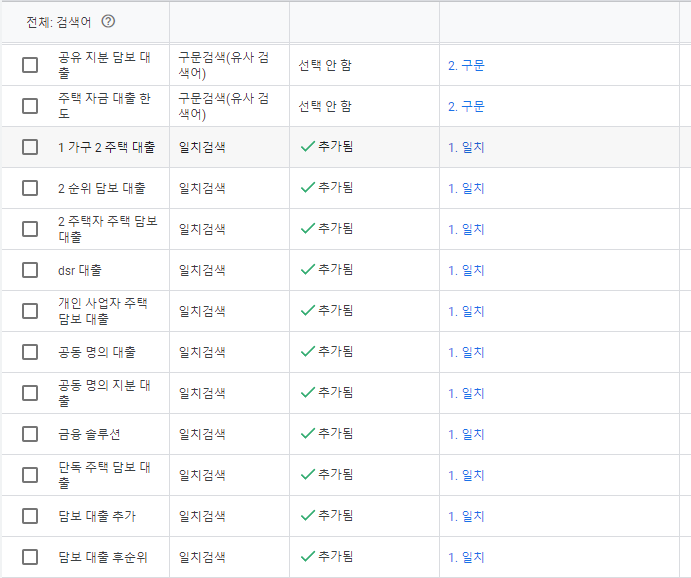Click 추가됨 checkmark for 담보 대출 후순위
This screenshot has height=578, width=691.
click(308, 556)
